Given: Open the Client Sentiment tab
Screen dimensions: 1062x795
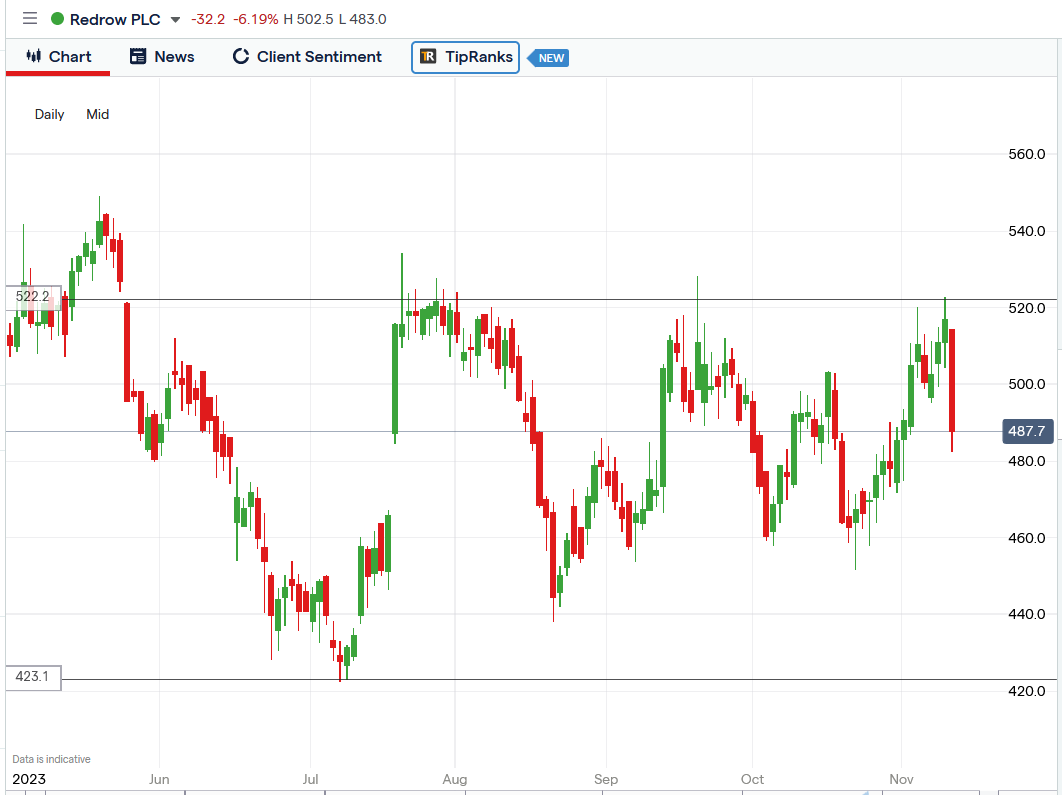Looking at the screenshot, I should click(x=307, y=57).
